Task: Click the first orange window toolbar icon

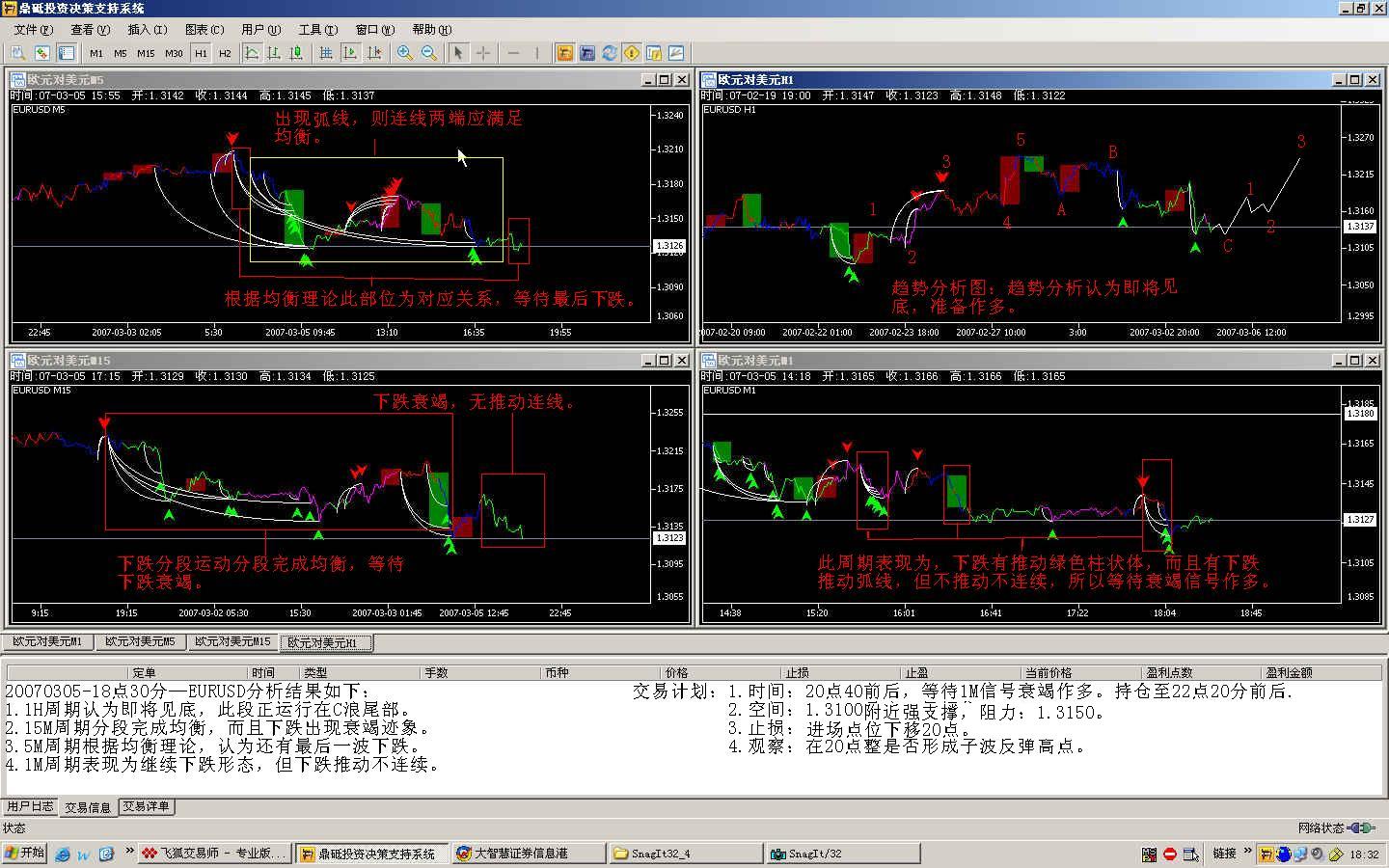Action: tap(565, 53)
